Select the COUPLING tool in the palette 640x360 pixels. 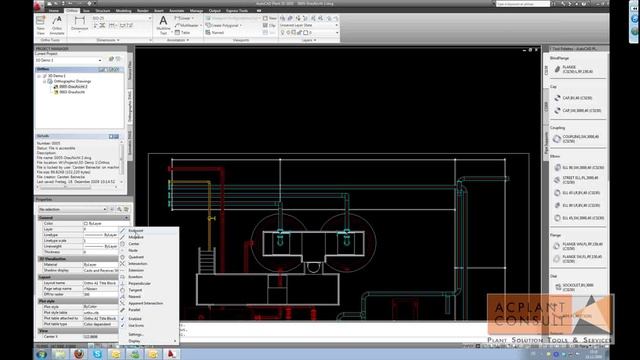click(576, 139)
